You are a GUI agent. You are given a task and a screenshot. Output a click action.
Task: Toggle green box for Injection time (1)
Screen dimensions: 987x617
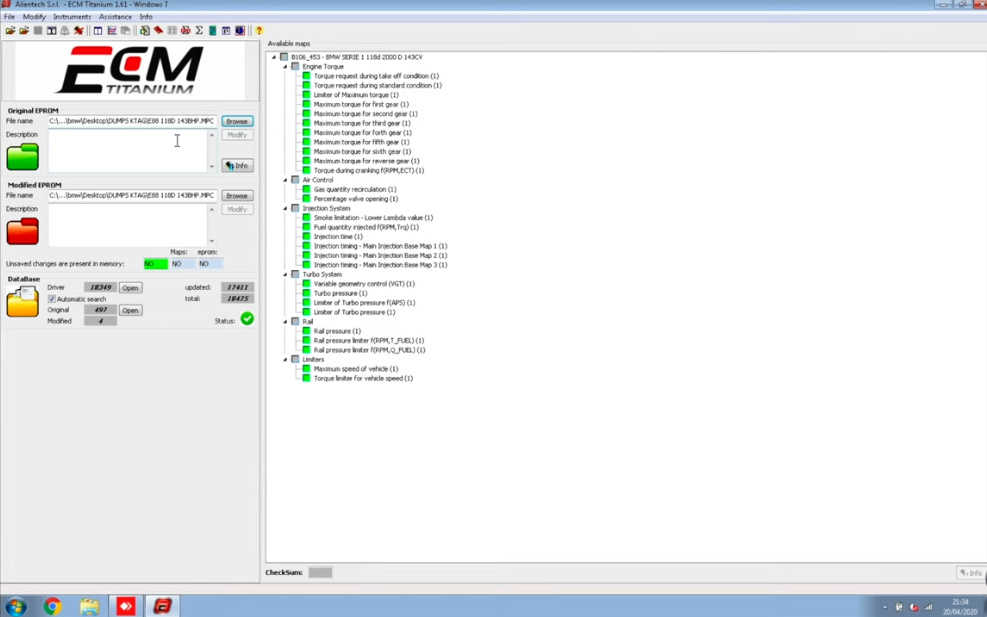307,236
